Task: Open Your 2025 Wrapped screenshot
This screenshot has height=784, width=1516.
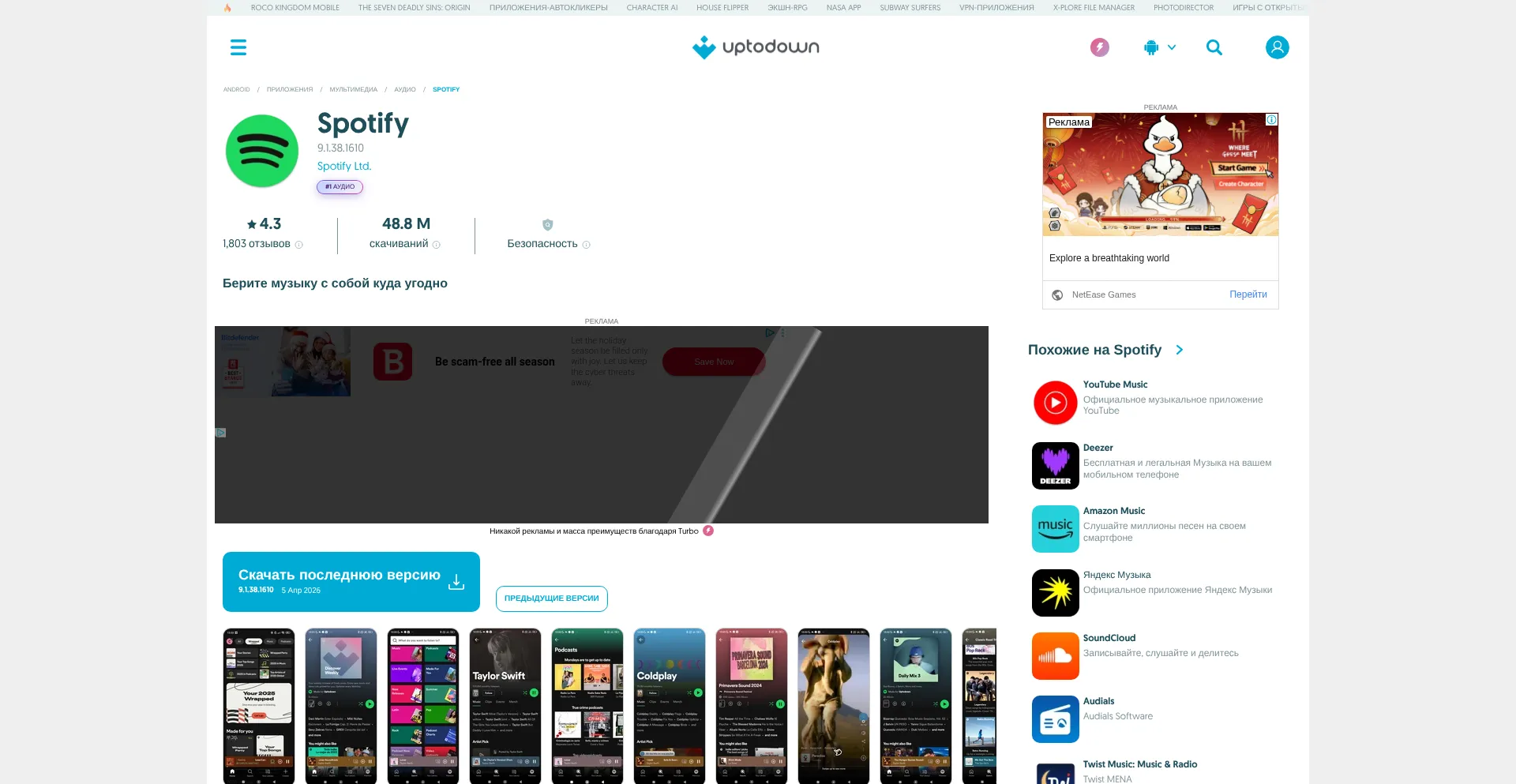Action: pos(259,706)
